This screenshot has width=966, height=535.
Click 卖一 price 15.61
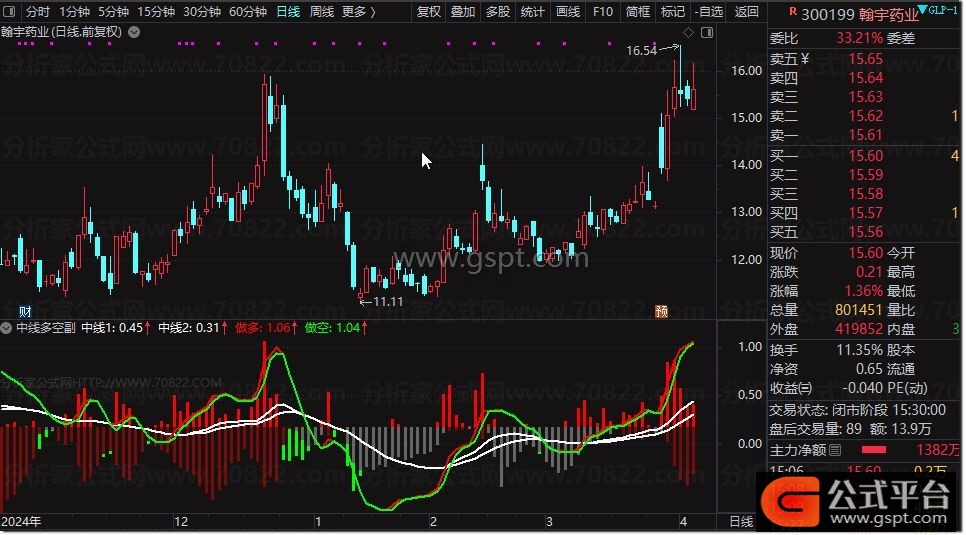[866, 135]
